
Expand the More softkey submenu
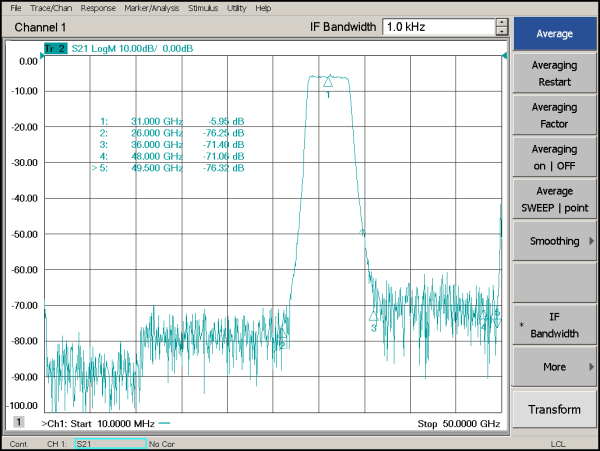coord(554,367)
